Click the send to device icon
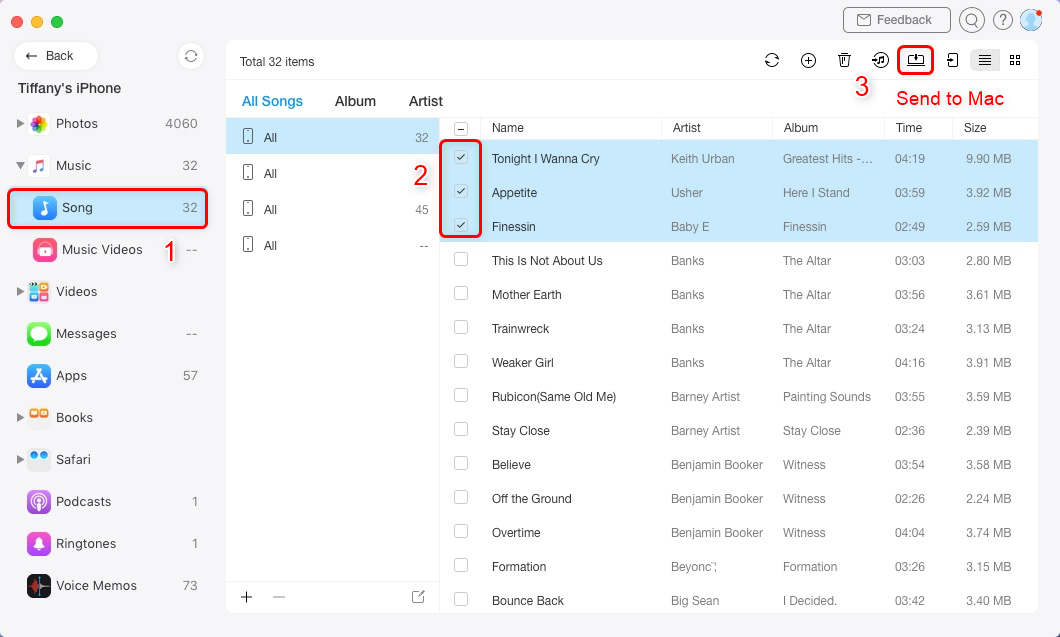This screenshot has height=637, width=1060. tap(952, 60)
